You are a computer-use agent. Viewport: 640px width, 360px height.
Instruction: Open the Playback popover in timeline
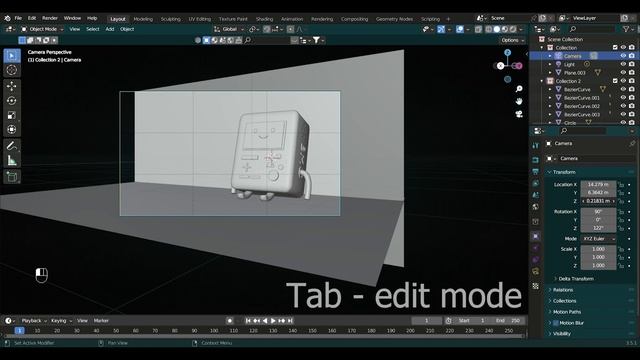point(34,321)
